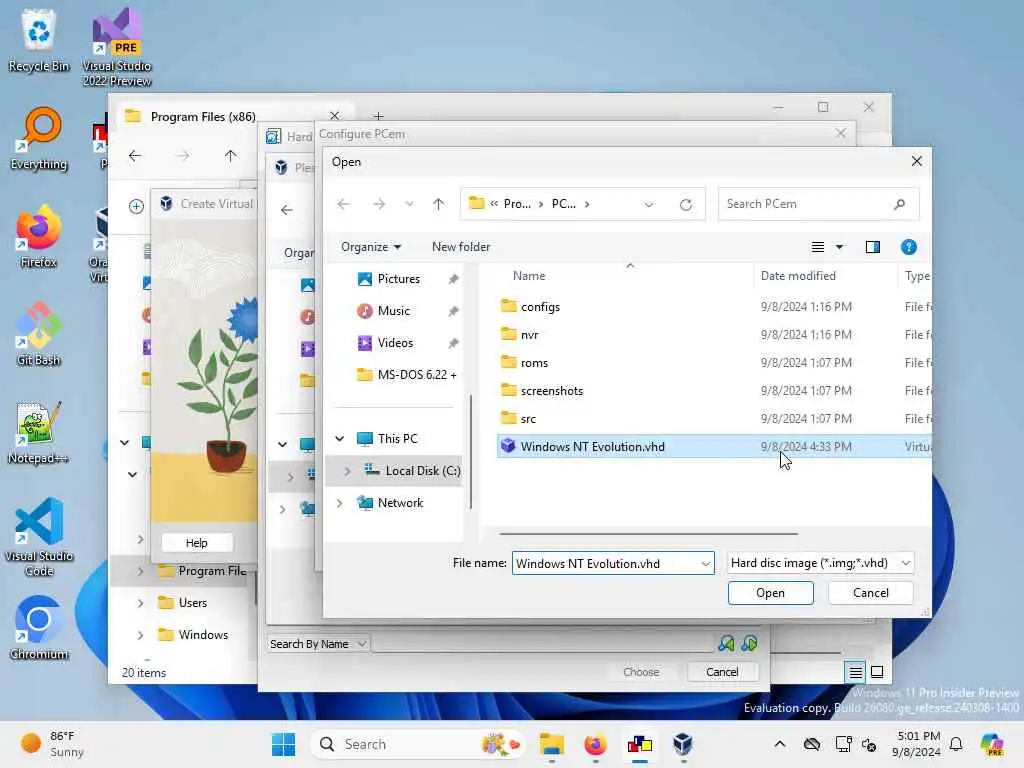Expand the Local Disk (C:) node
This screenshot has height=768, width=1024.
pyautogui.click(x=347, y=471)
